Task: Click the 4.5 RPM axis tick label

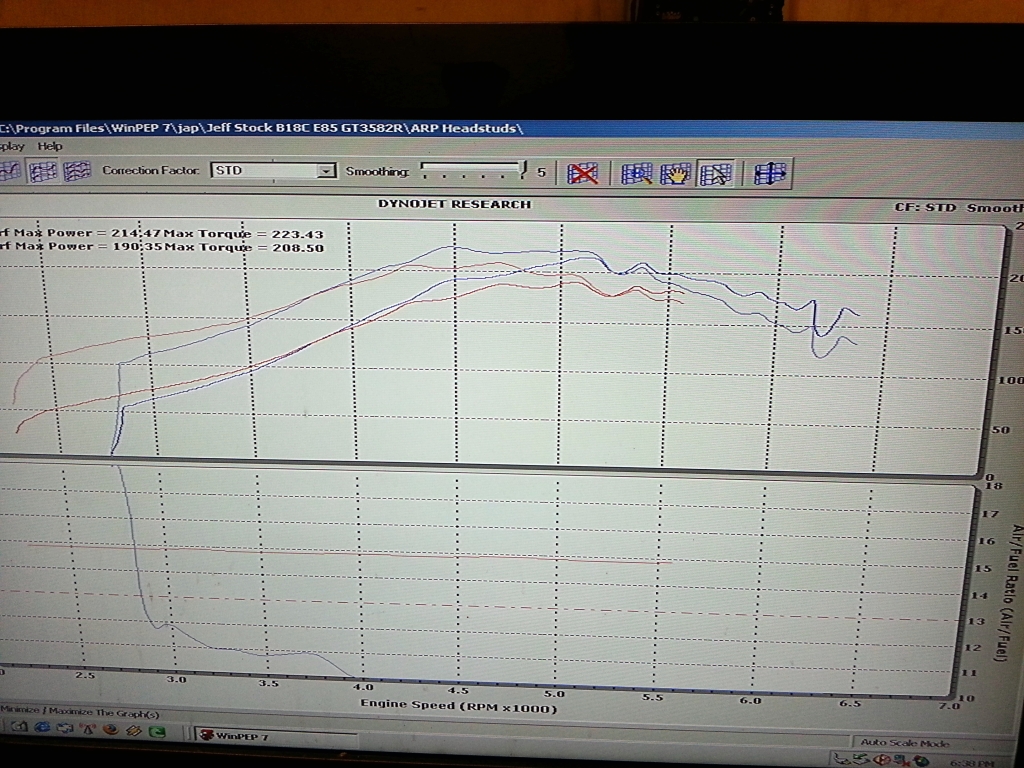Action: [x=458, y=691]
